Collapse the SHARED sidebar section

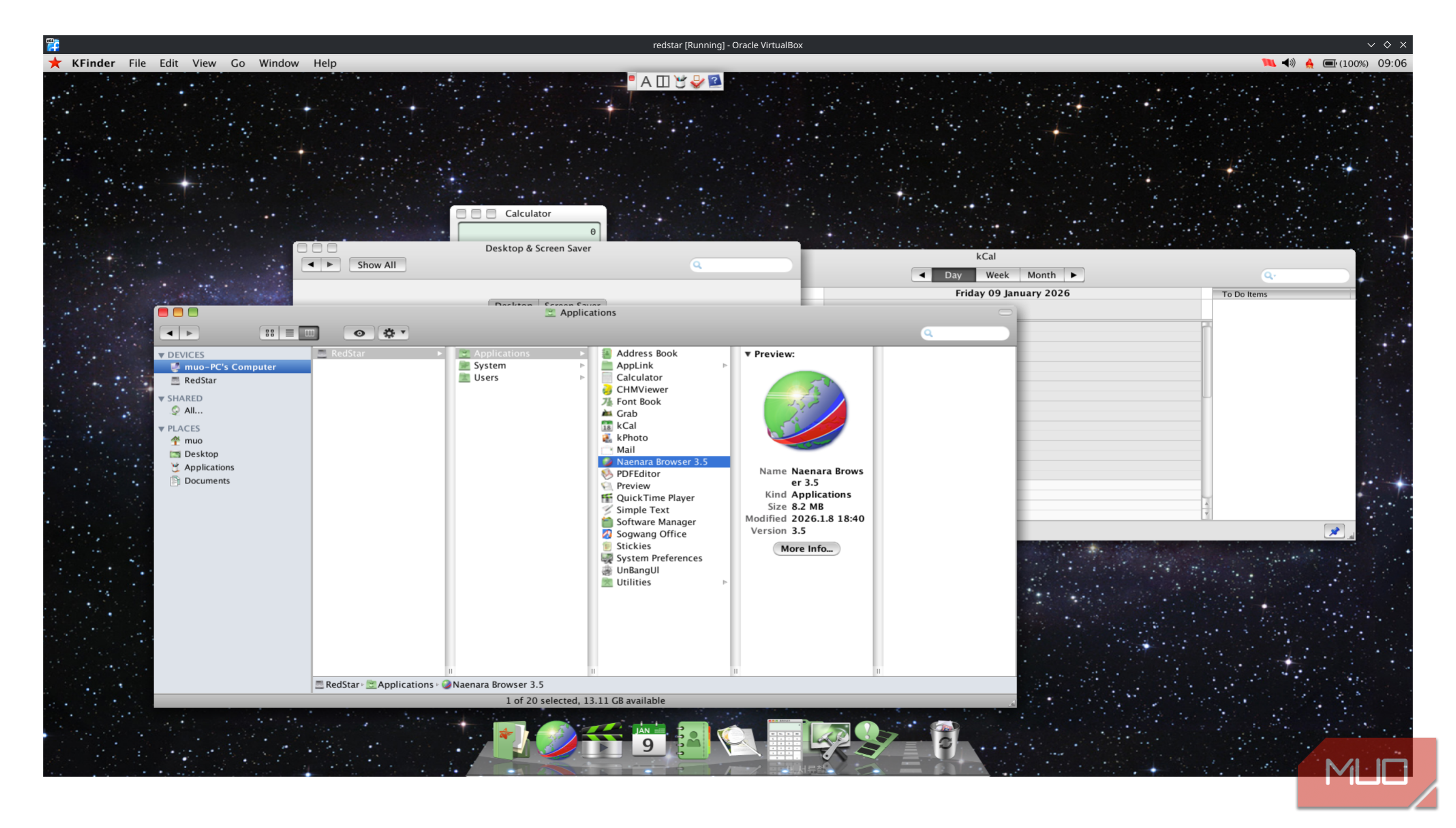(x=161, y=398)
